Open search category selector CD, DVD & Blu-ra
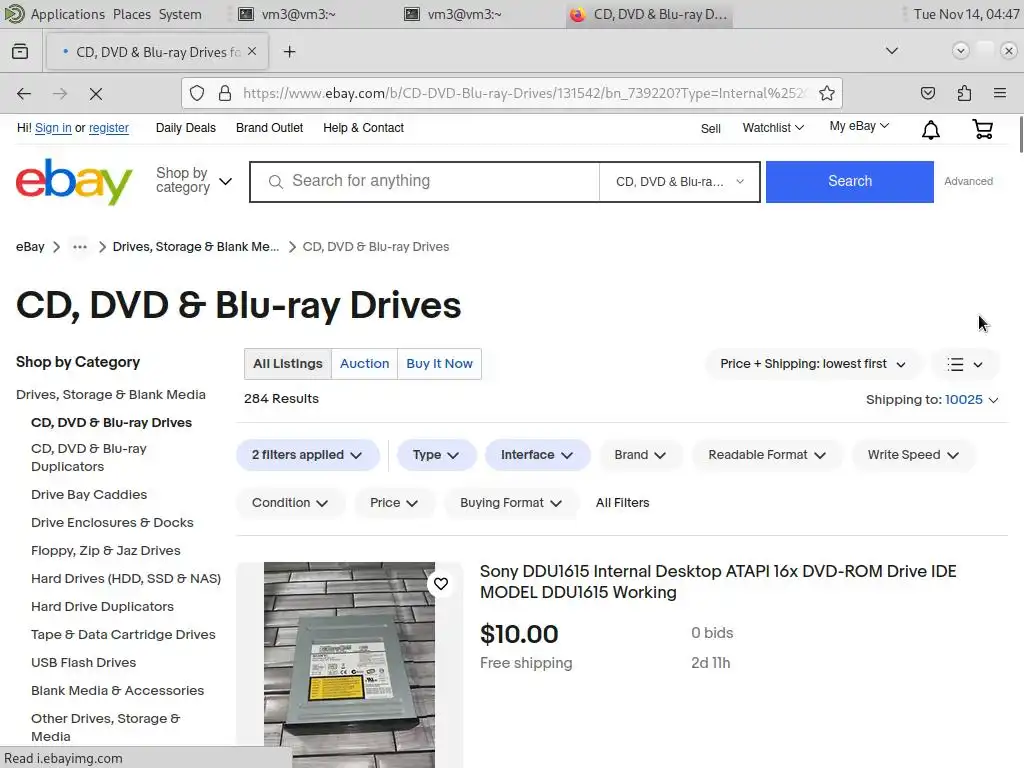1024x768 pixels. (679, 182)
